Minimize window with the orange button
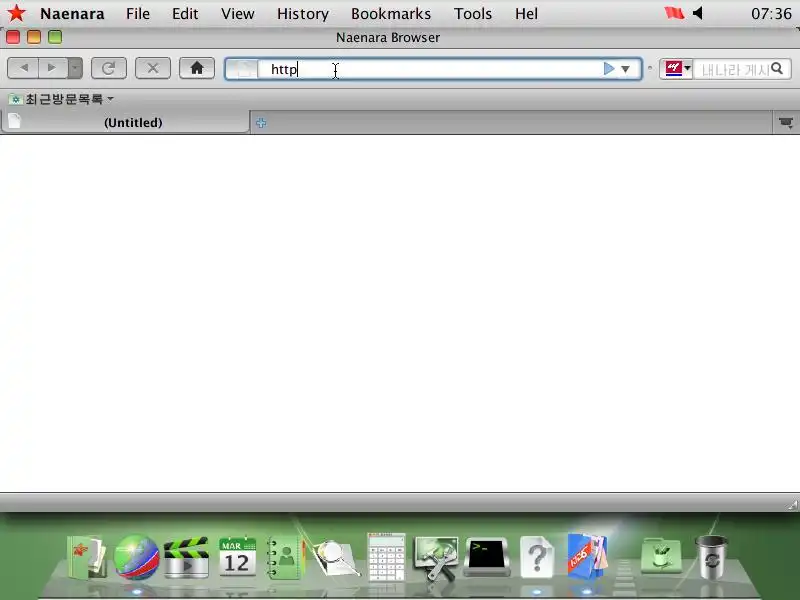This screenshot has height=600, width=800. [34, 37]
